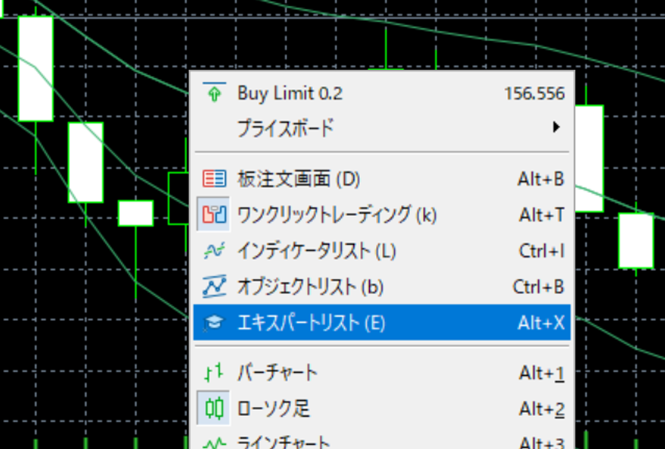665x449 pixels.
Task: Open the プライスボード submenu
Action: [x=285, y=128]
